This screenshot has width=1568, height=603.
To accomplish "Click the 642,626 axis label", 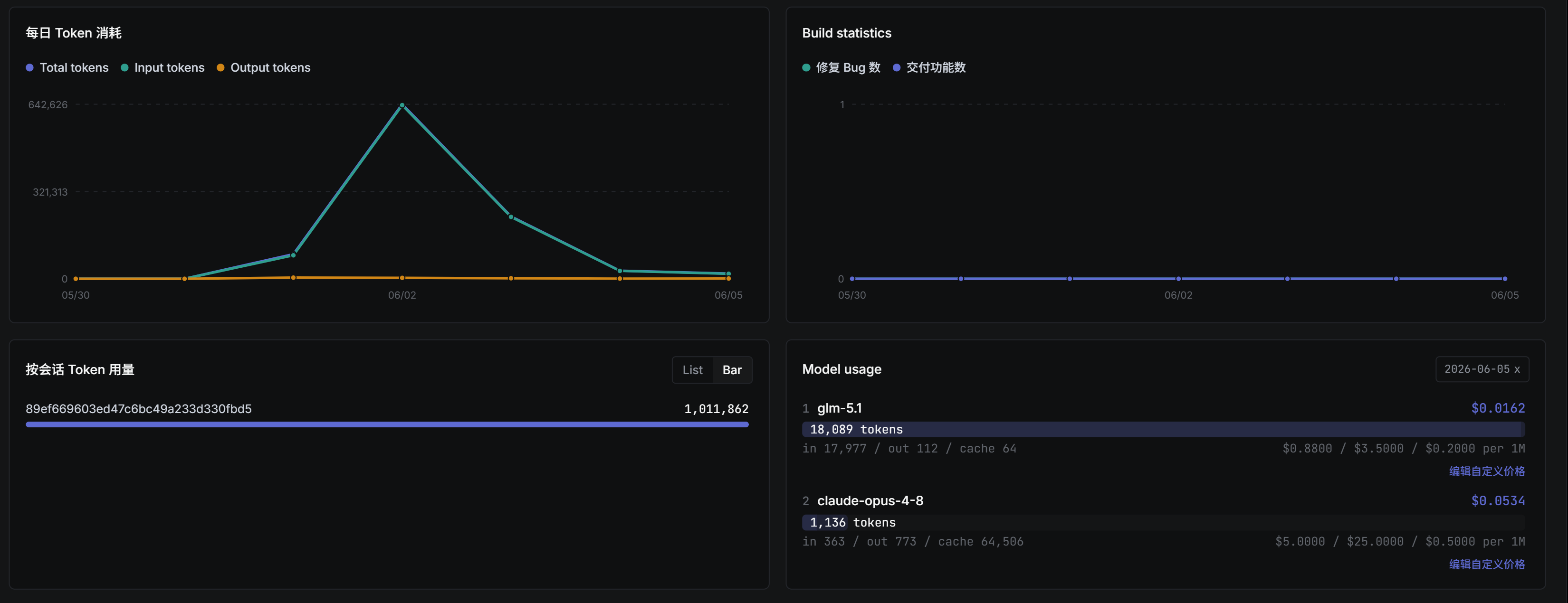I will 48,104.
